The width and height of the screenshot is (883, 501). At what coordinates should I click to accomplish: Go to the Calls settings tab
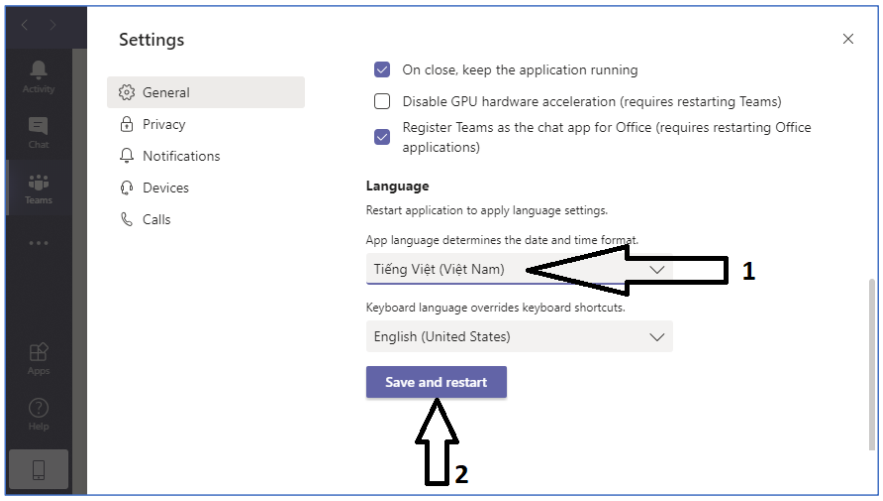(x=156, y=219)
